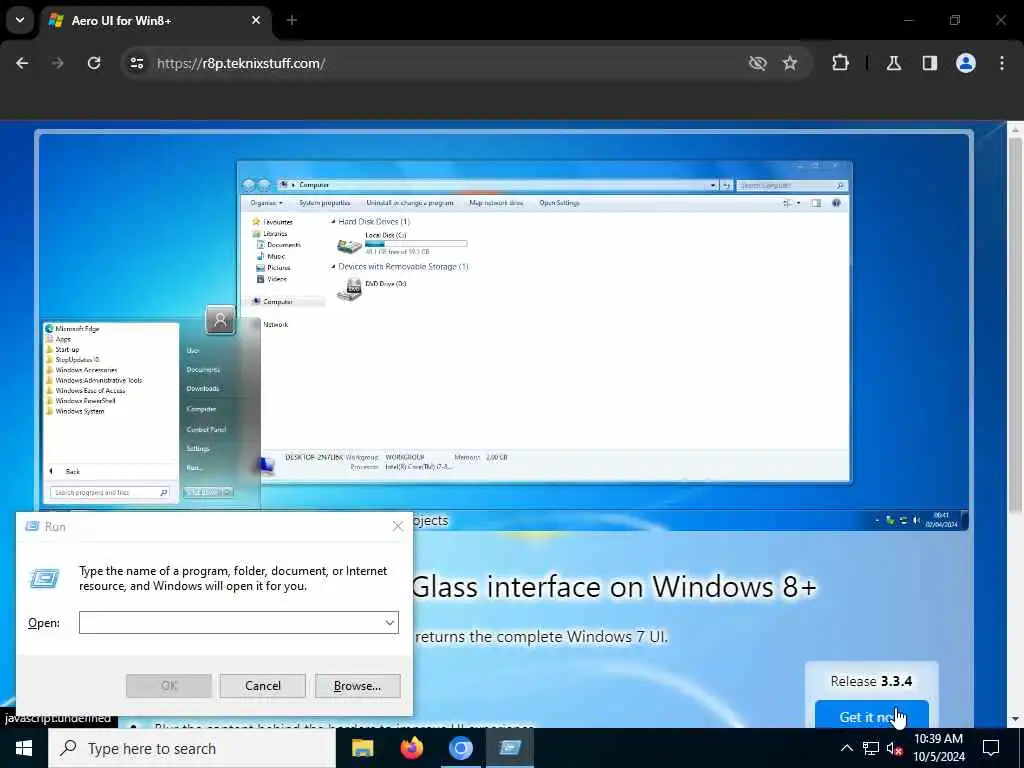
Task: Click the Run taskbar icon
Action: pyautogui.click(x=510, y=748)
